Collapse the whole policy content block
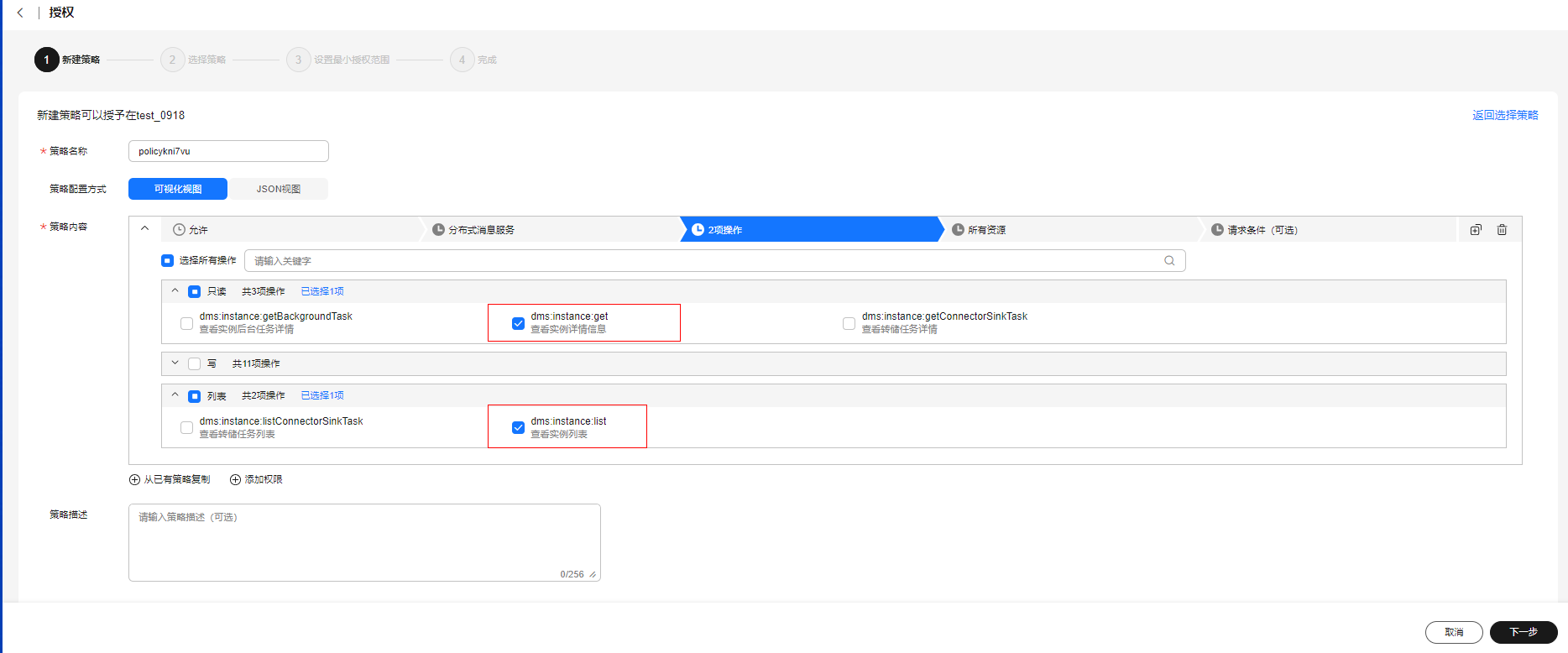This screenshot has width=1568, height=653. [x=144, y=228]
